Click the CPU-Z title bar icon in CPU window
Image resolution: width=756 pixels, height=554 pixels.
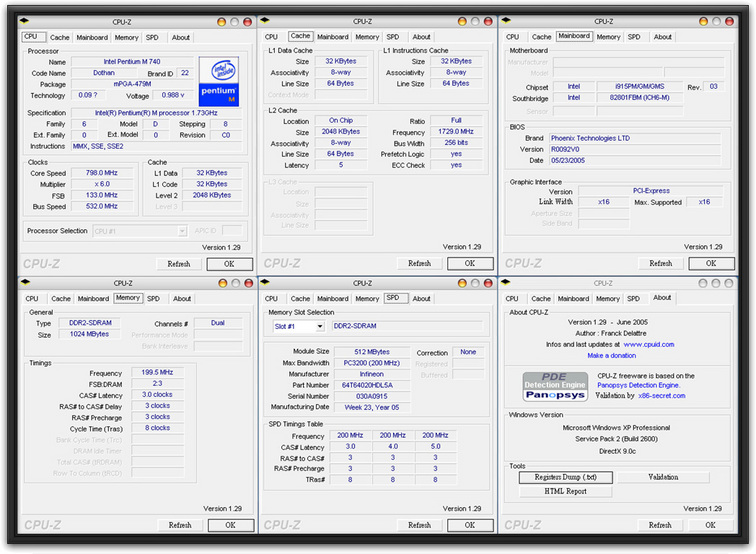[24, 21]
